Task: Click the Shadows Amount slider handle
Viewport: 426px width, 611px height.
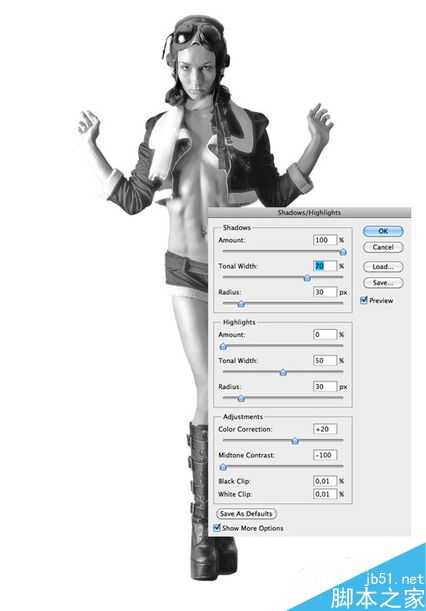Action: [343, 253]
